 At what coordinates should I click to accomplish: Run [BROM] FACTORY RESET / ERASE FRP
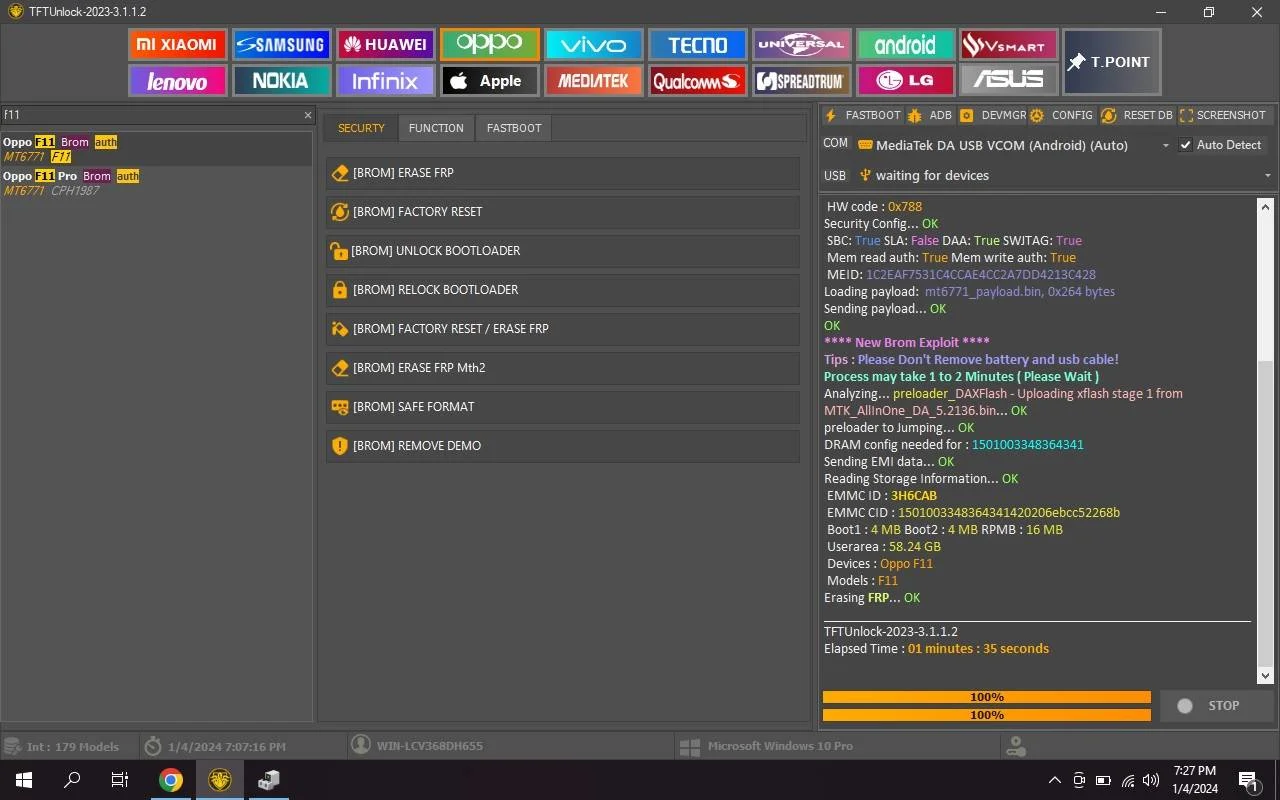pyautogui.click(x=563, y=328)
